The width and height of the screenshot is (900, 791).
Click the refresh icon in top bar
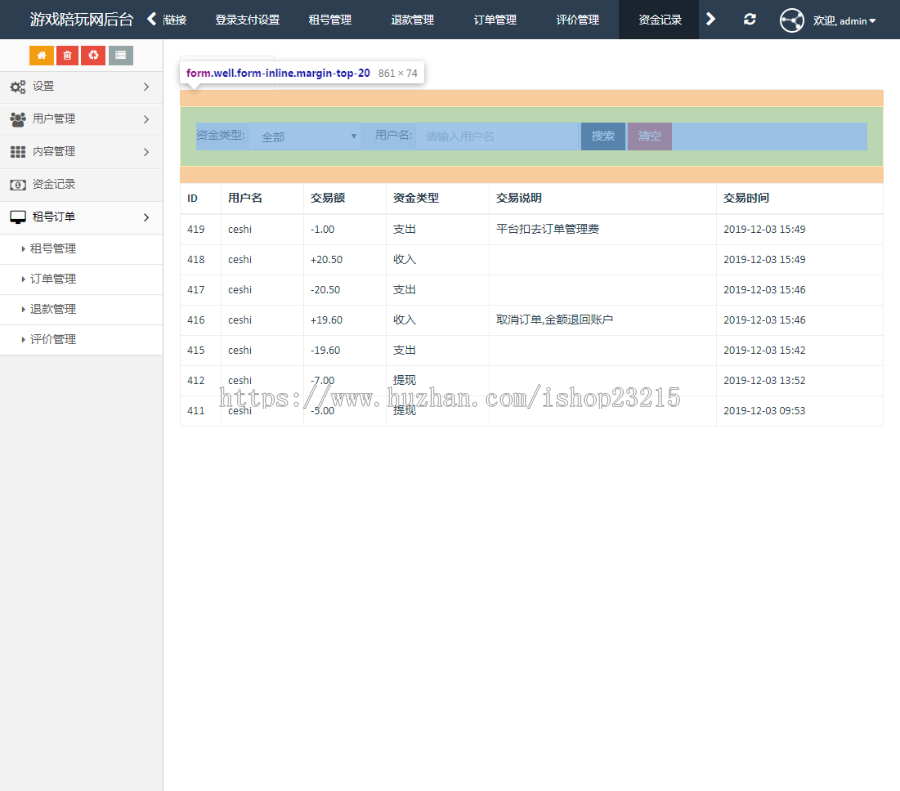[x=750, y=19]
